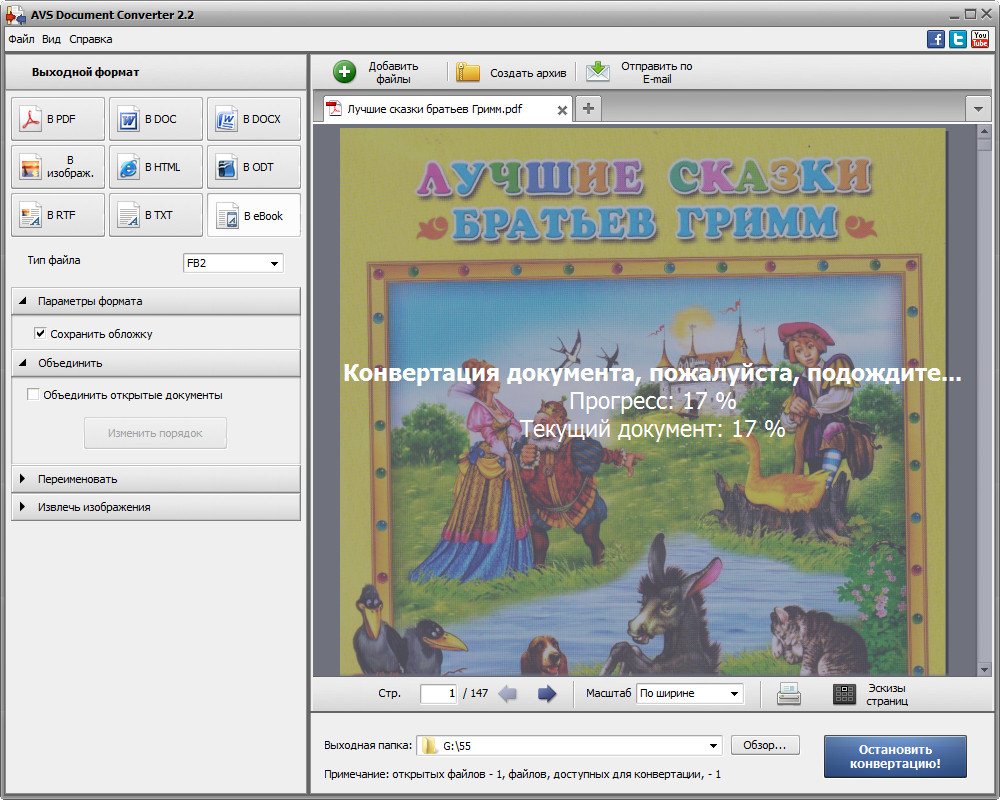
Task: Select the ODT output format button
Action: [x=254, y=167]
